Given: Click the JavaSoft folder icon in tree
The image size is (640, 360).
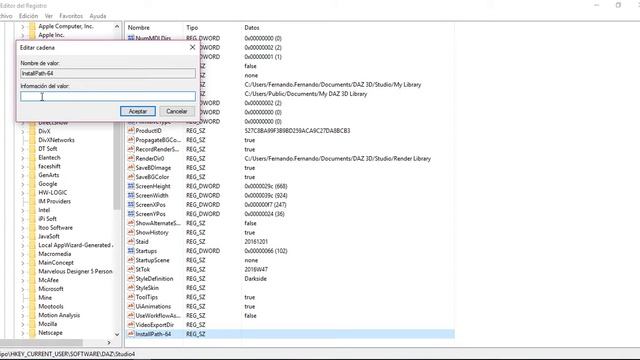Looking at the screenshot, I should coord(33,236).
